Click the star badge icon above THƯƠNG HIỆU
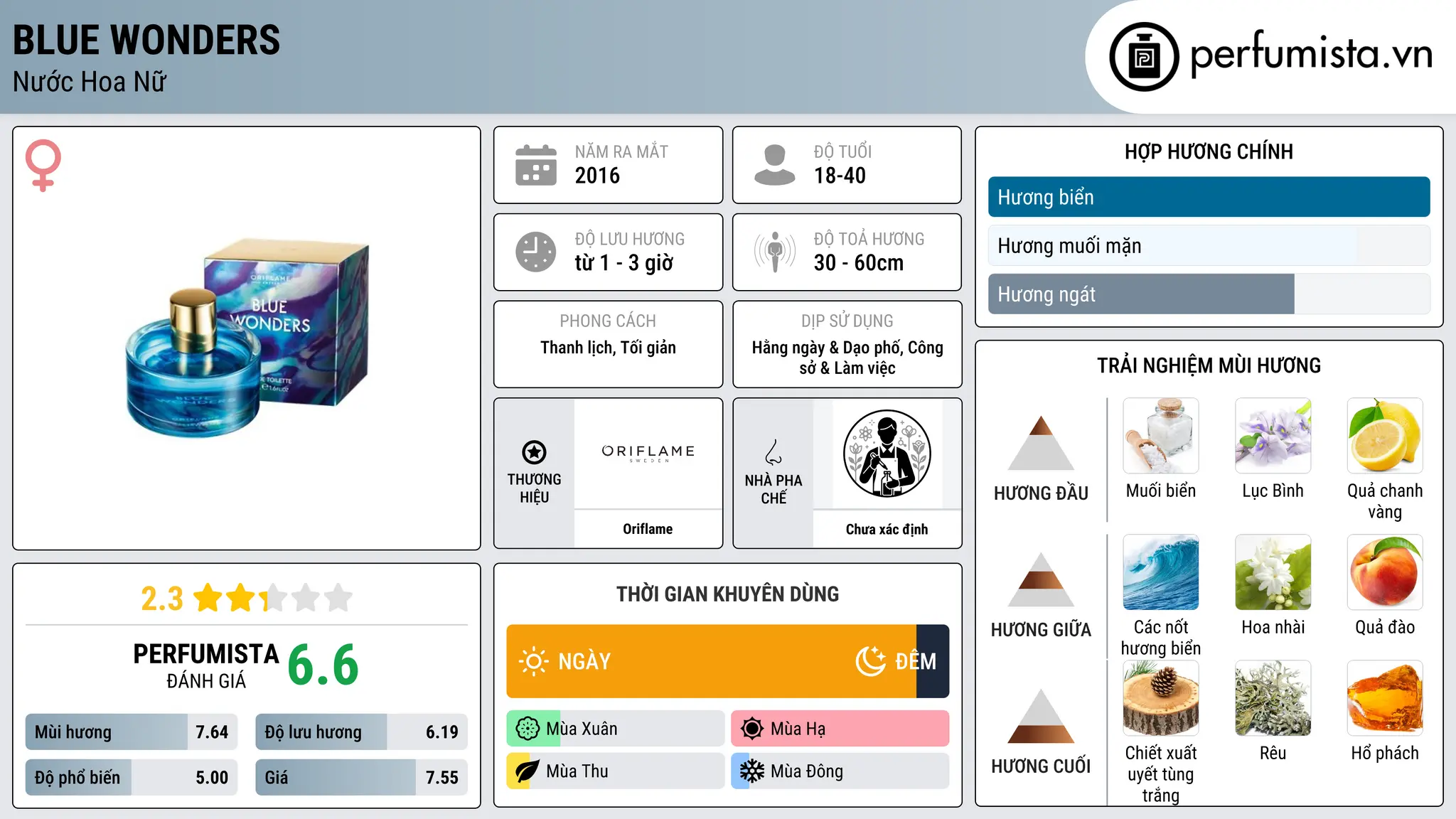This screenshot has width=1456, height=819. [534, 451]
